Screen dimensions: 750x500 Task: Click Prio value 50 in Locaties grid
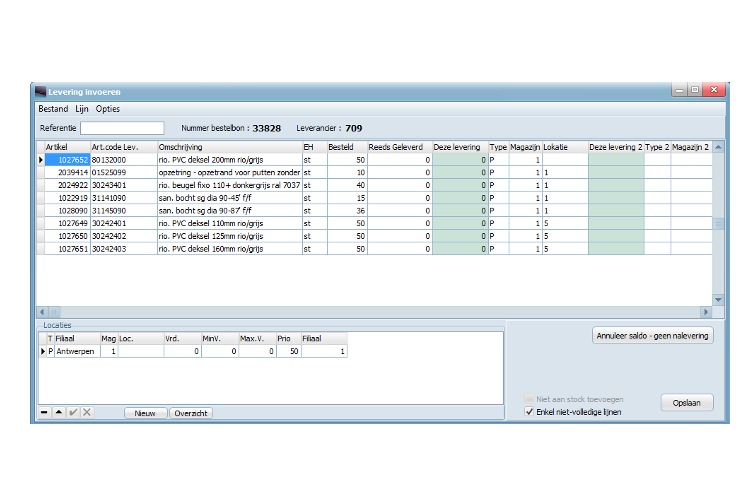point(289,351)
